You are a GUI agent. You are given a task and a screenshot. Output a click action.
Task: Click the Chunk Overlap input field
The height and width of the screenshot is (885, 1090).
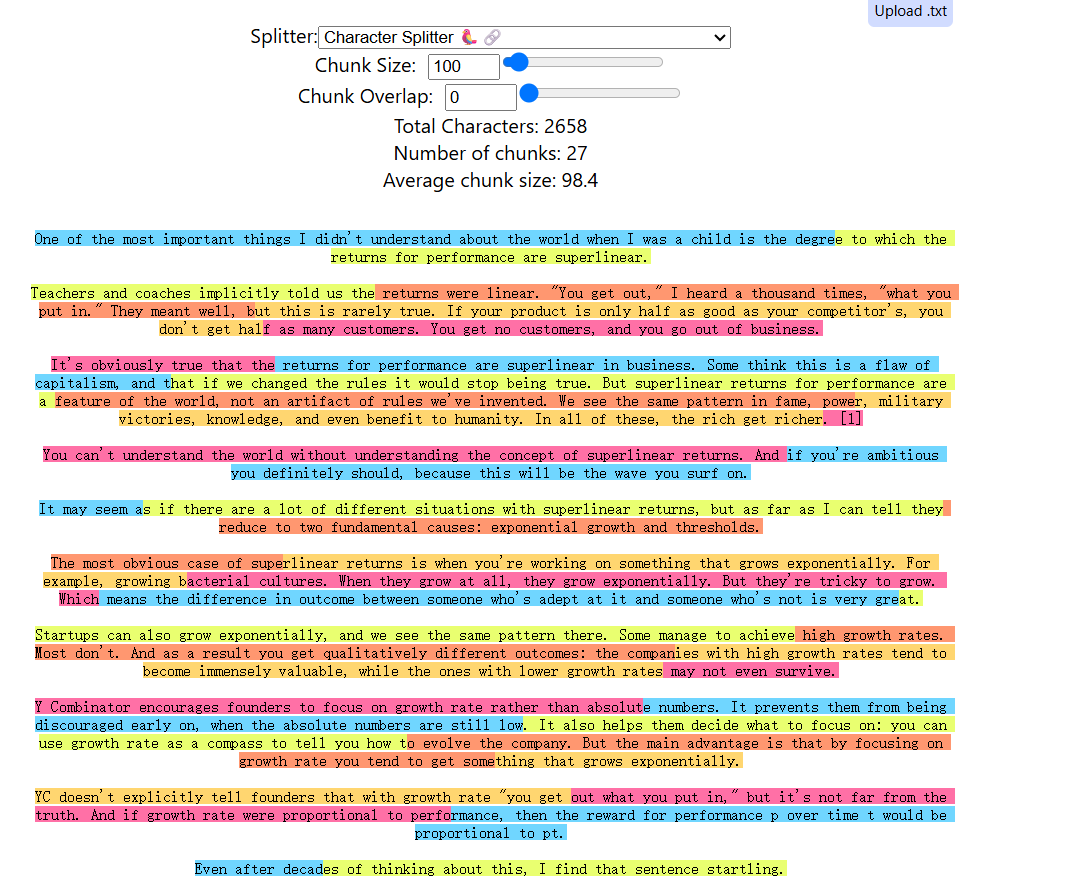[480, 97]
